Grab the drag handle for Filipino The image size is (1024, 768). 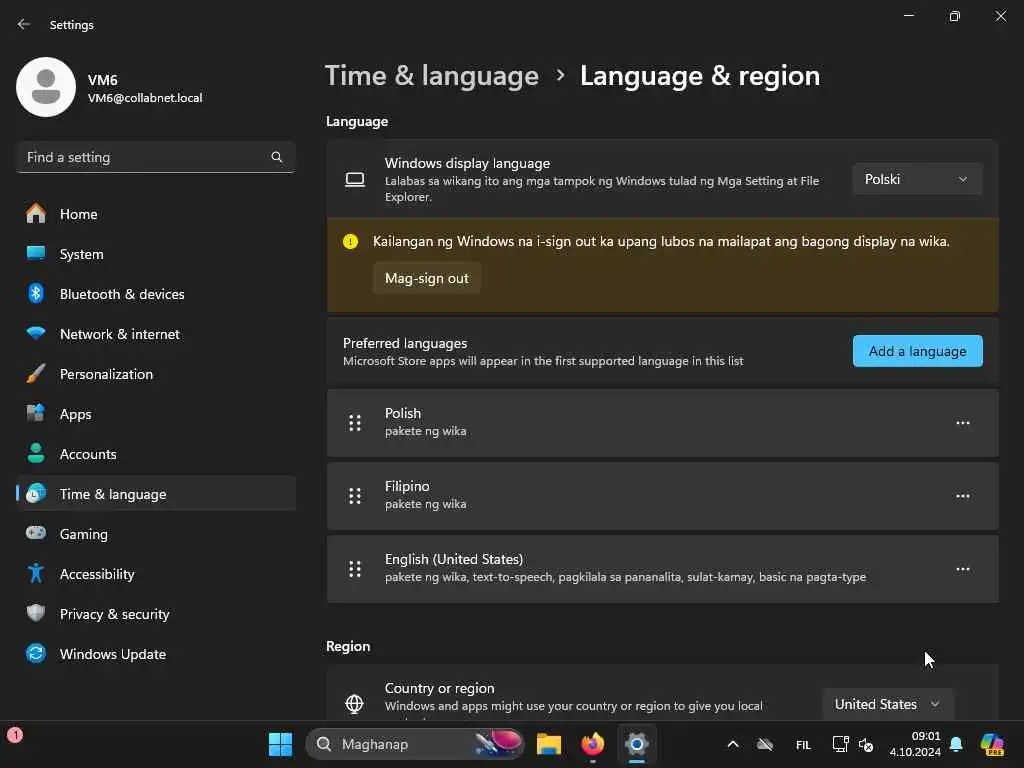click(x=355, y=496)
